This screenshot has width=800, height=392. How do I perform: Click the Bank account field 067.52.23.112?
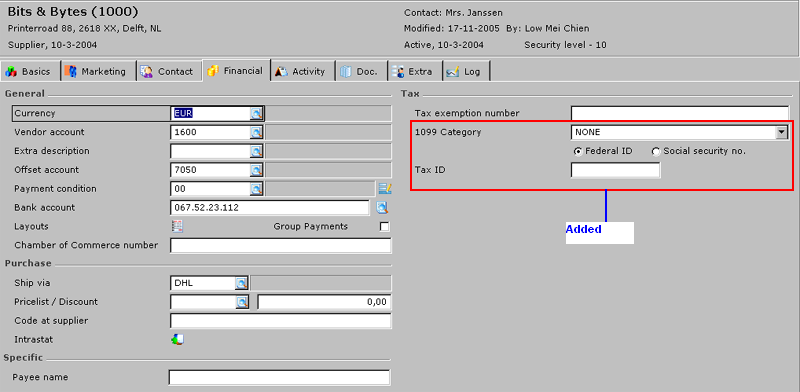(x=269, y=208)
